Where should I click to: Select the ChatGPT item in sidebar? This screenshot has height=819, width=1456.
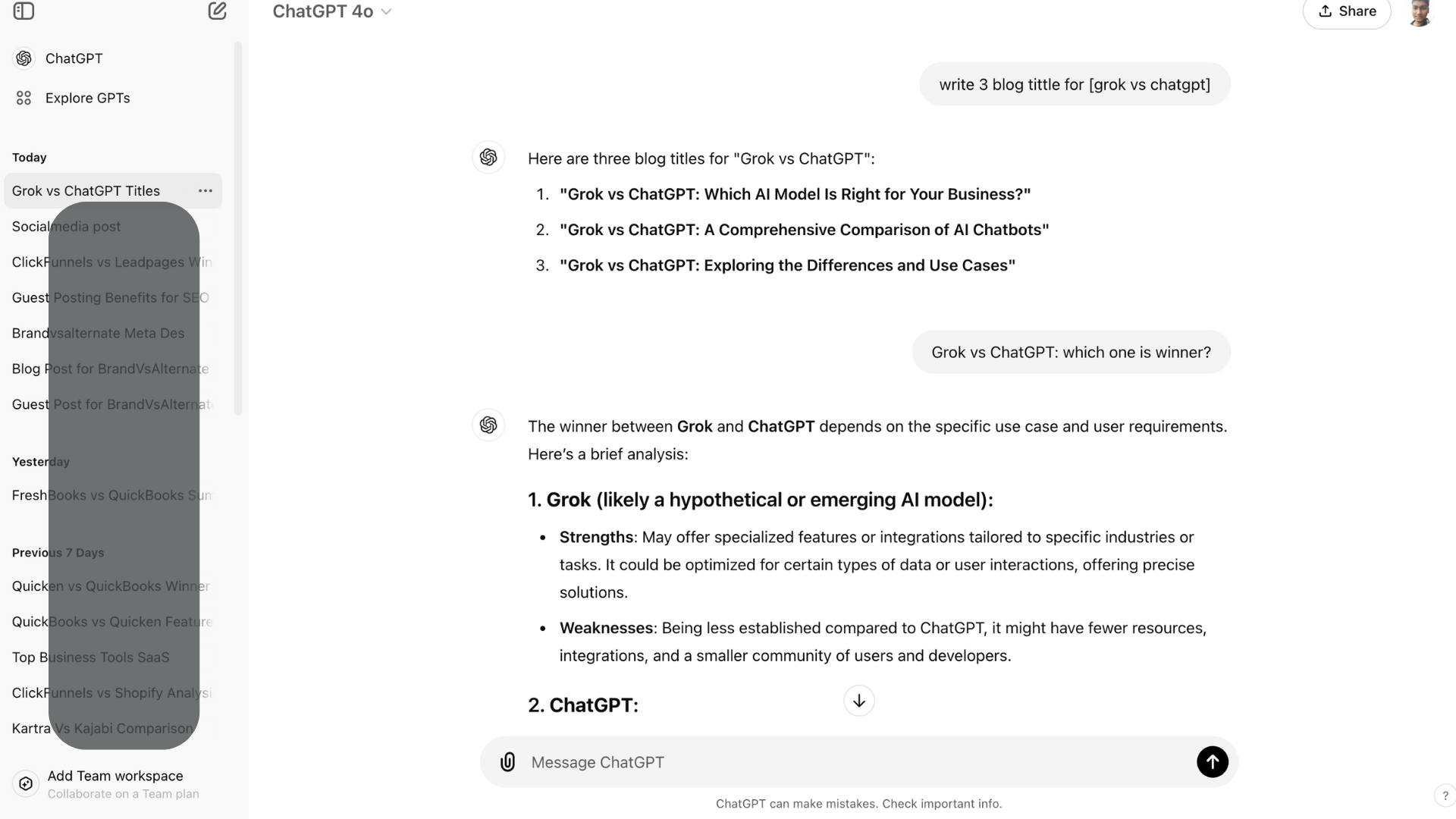coord(74,58)
